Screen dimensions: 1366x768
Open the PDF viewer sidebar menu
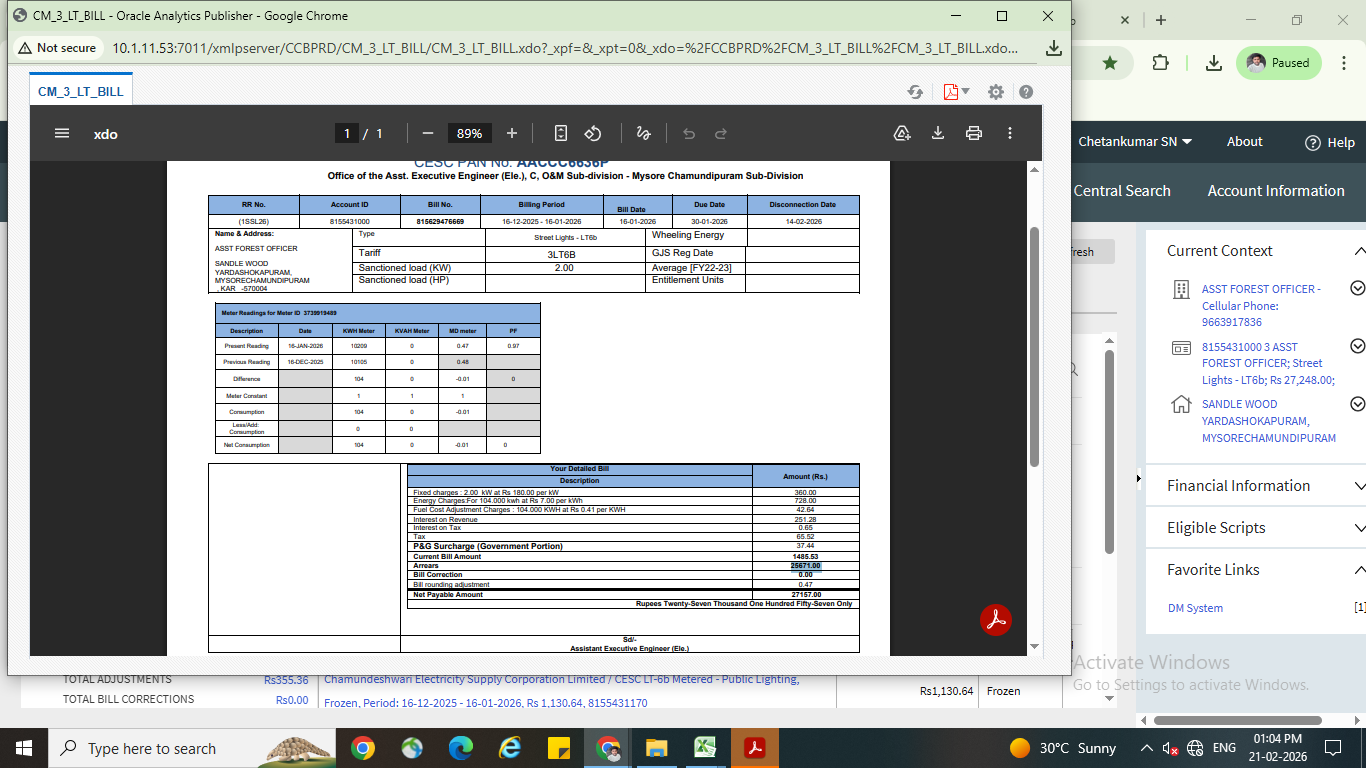coord(62,133)
